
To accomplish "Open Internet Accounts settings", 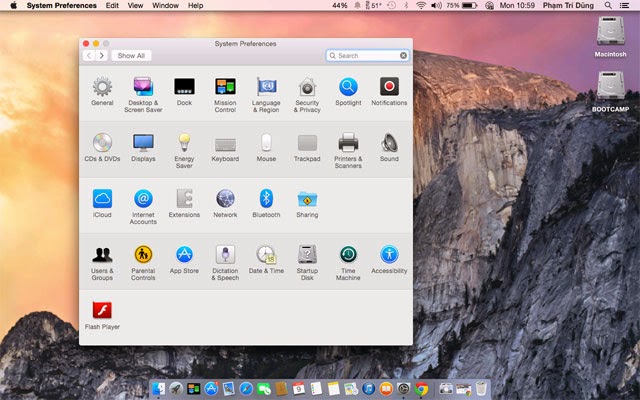I will (x=143, y=207).
